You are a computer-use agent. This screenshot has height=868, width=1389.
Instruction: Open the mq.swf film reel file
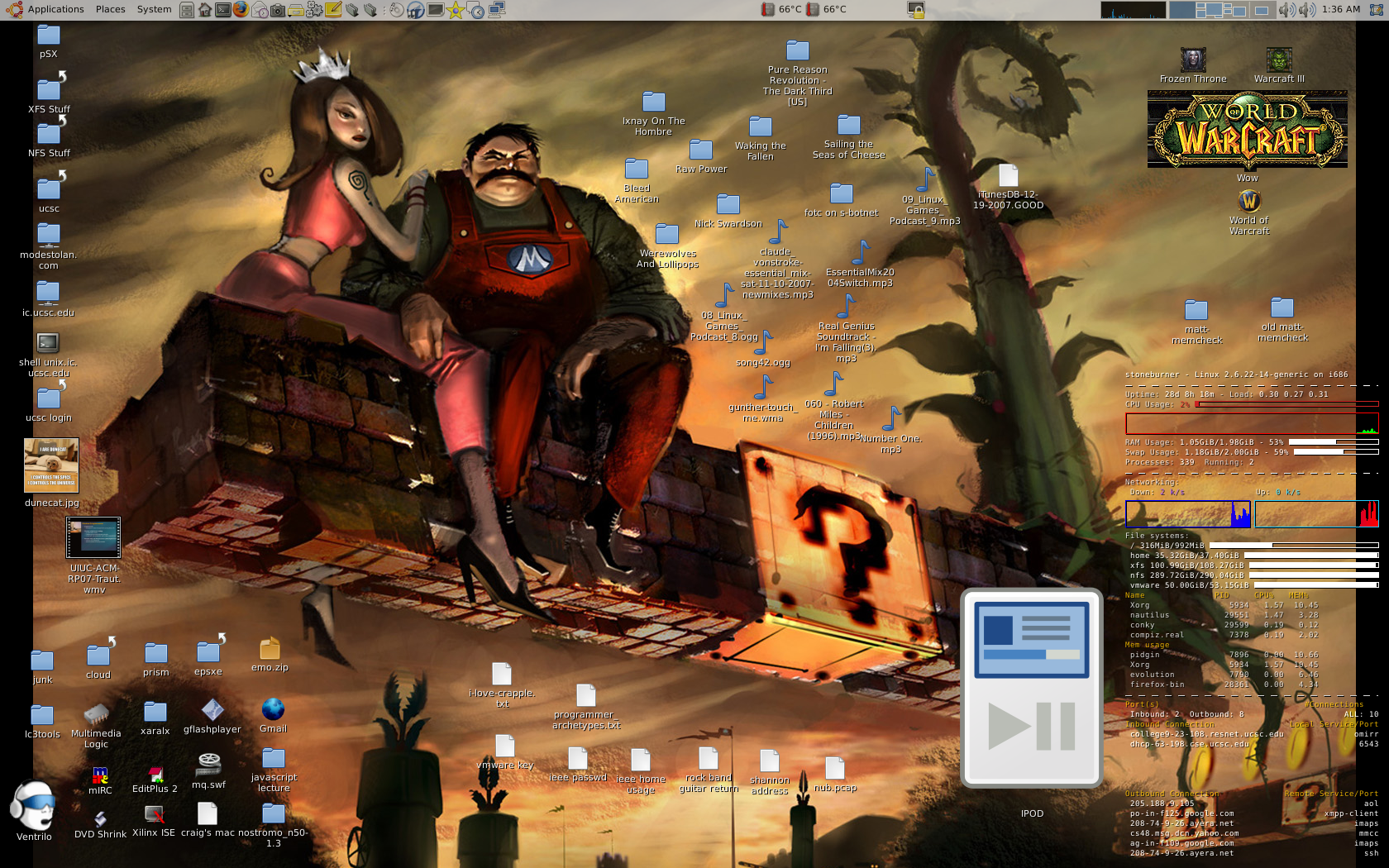pos(208,770)
